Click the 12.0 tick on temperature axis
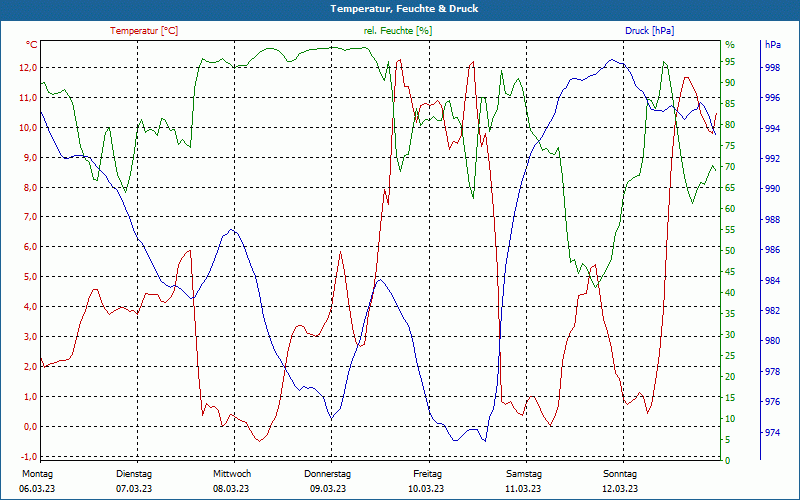 pyautogui.click(x=28, y=68)
